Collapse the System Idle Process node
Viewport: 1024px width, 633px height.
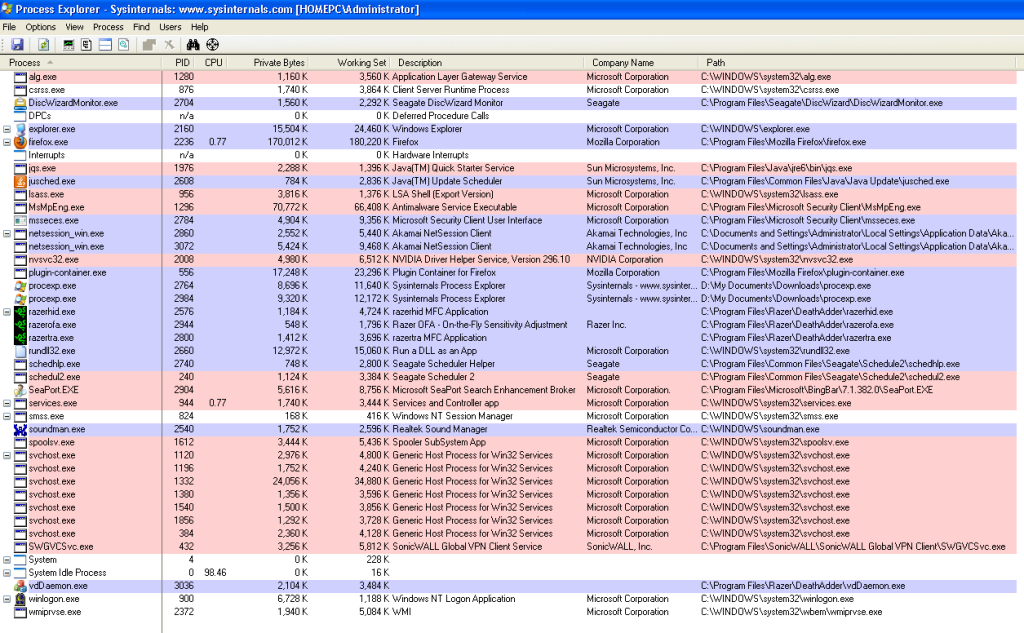click(7, 573)
